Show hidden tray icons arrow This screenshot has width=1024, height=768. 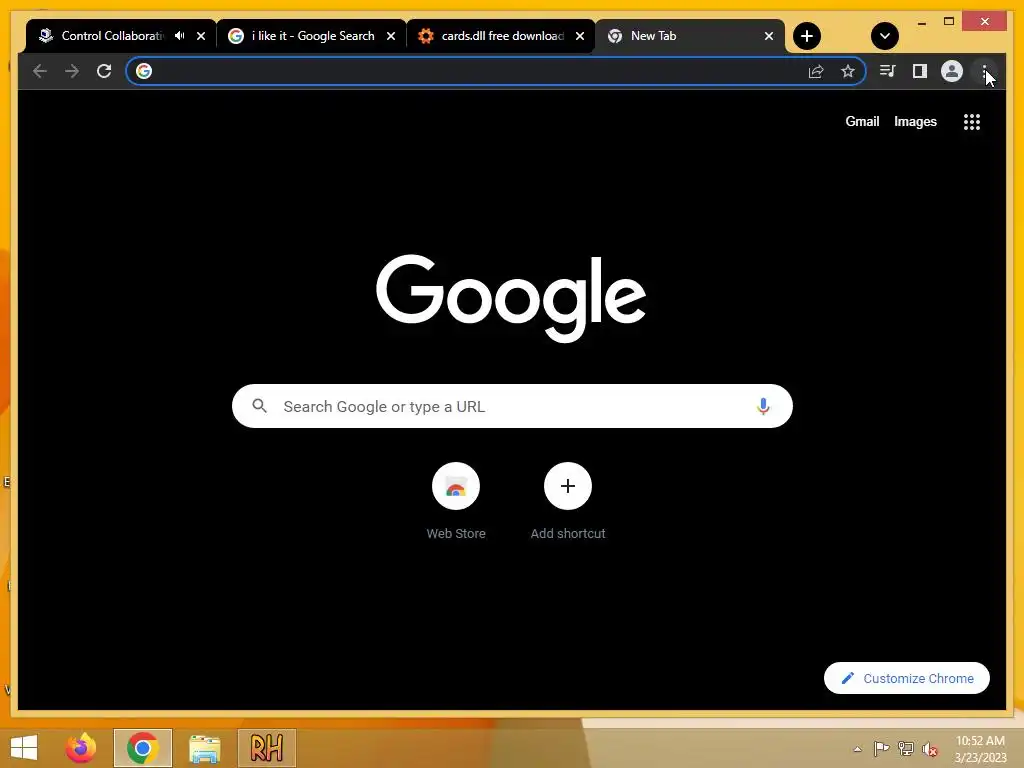[x=857, y=749]
